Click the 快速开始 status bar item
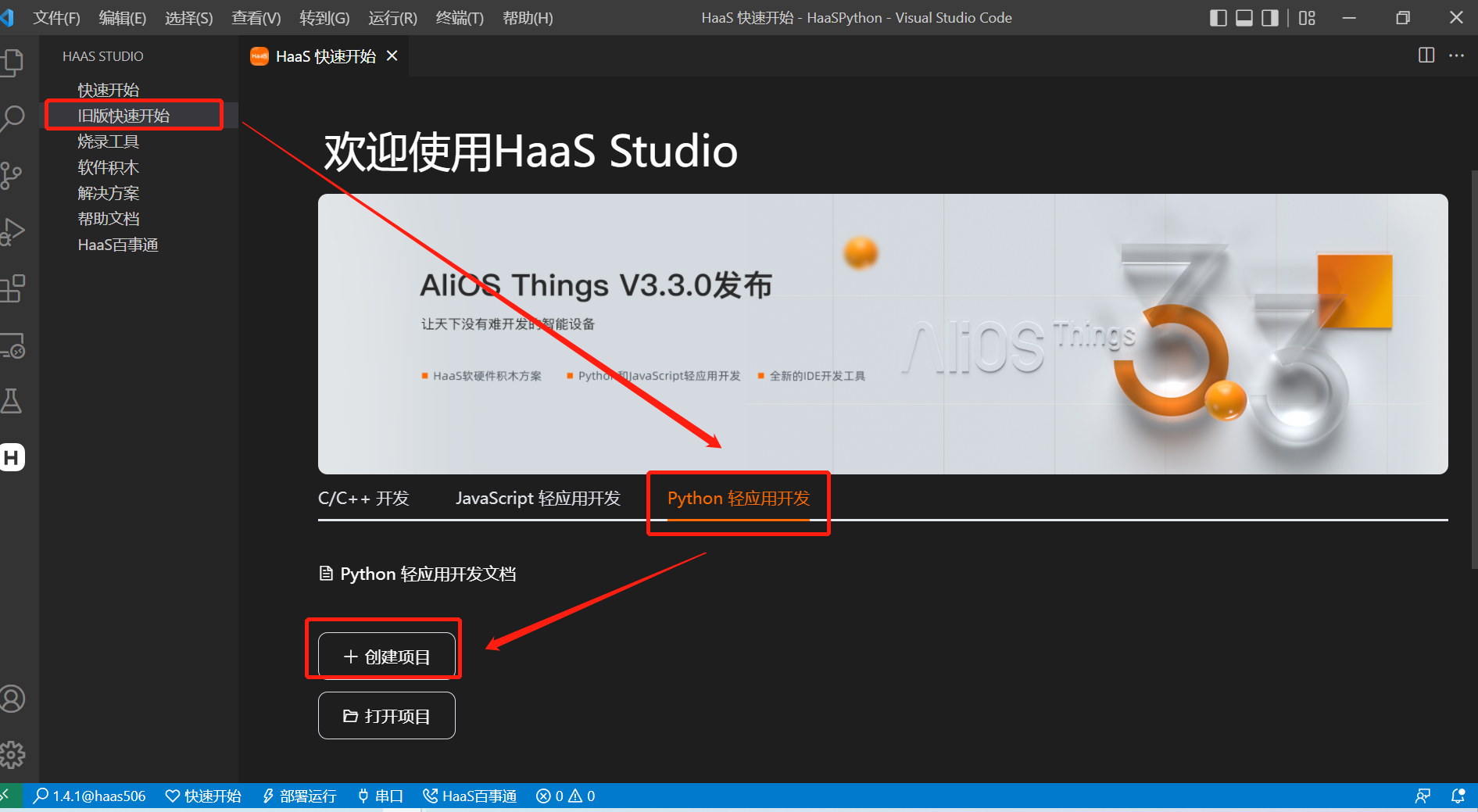This screenshot has width=1478, height=812. click(203, 796)
